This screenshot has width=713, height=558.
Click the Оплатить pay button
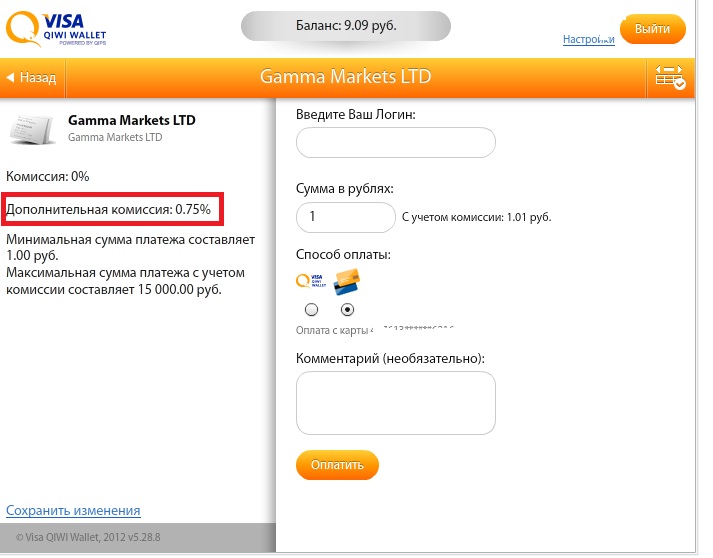click(x=337, y=465)
